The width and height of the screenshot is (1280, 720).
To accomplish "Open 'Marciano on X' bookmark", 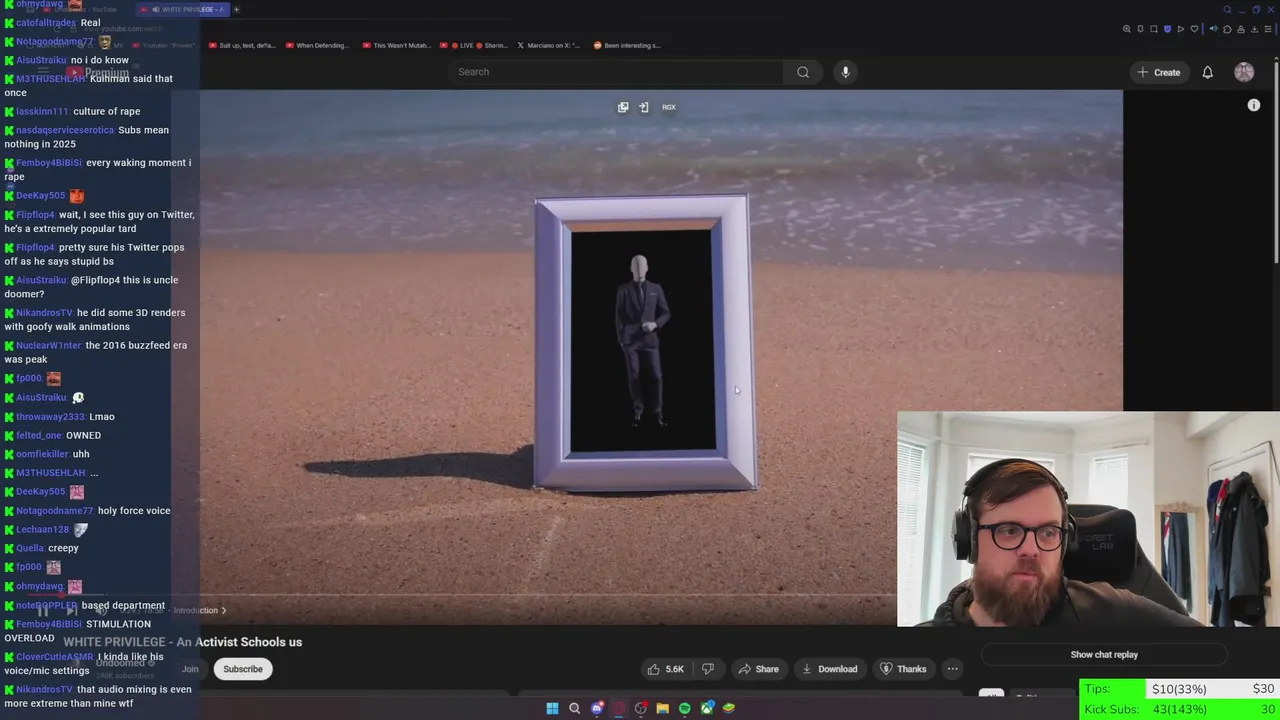I will point(548,45).
